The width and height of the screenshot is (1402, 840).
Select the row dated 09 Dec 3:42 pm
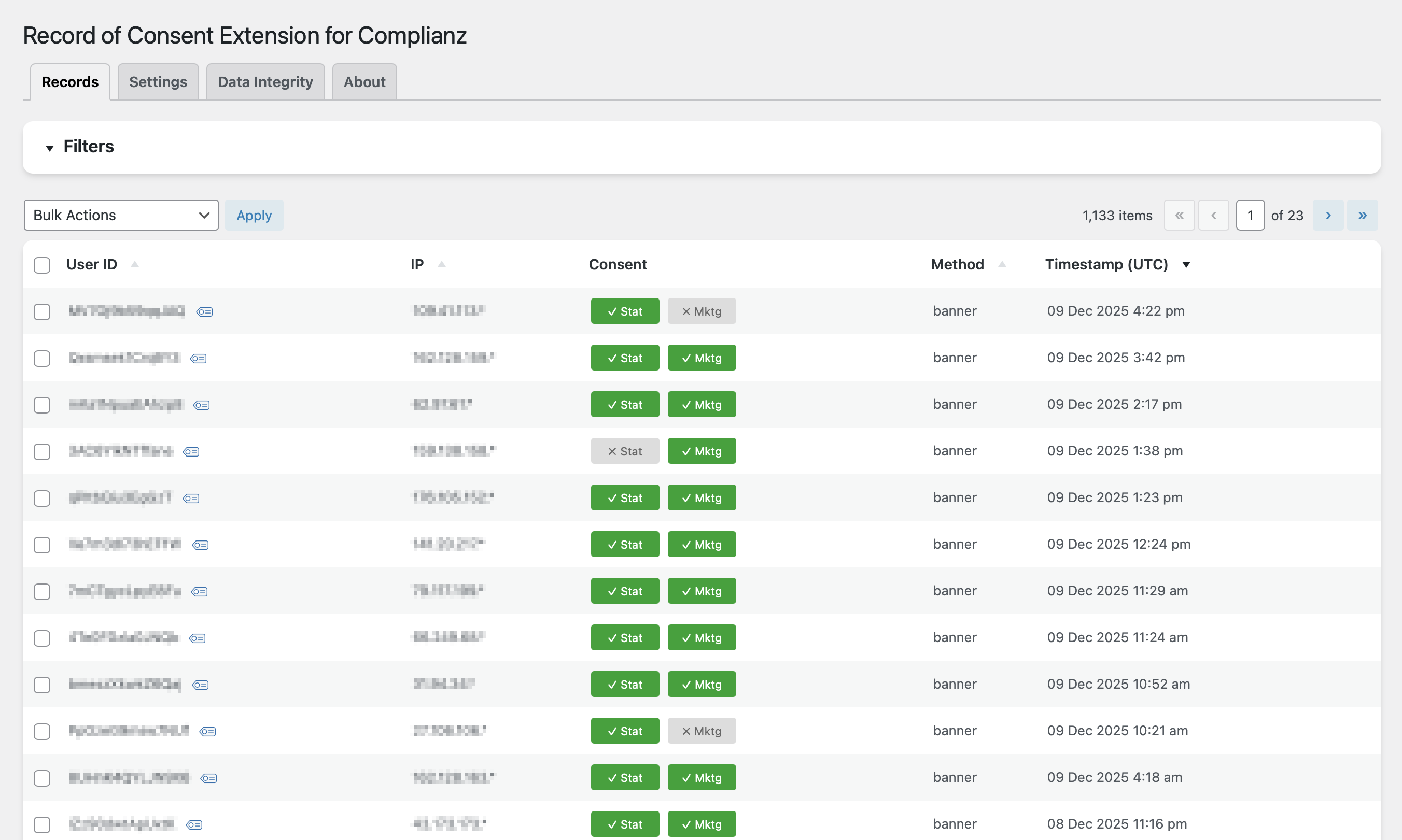(x=42, y=358)
